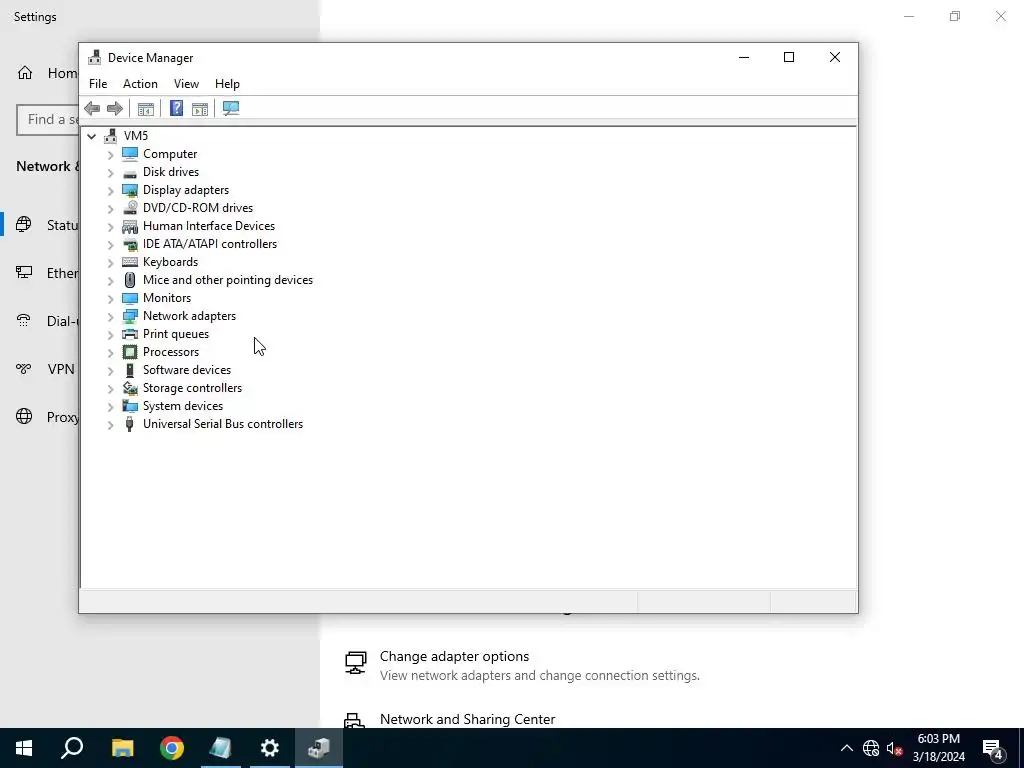Click Show/Hide Console Tree toolbar icon
Screen dimensions: 1024x768
(x=146, y=108)
